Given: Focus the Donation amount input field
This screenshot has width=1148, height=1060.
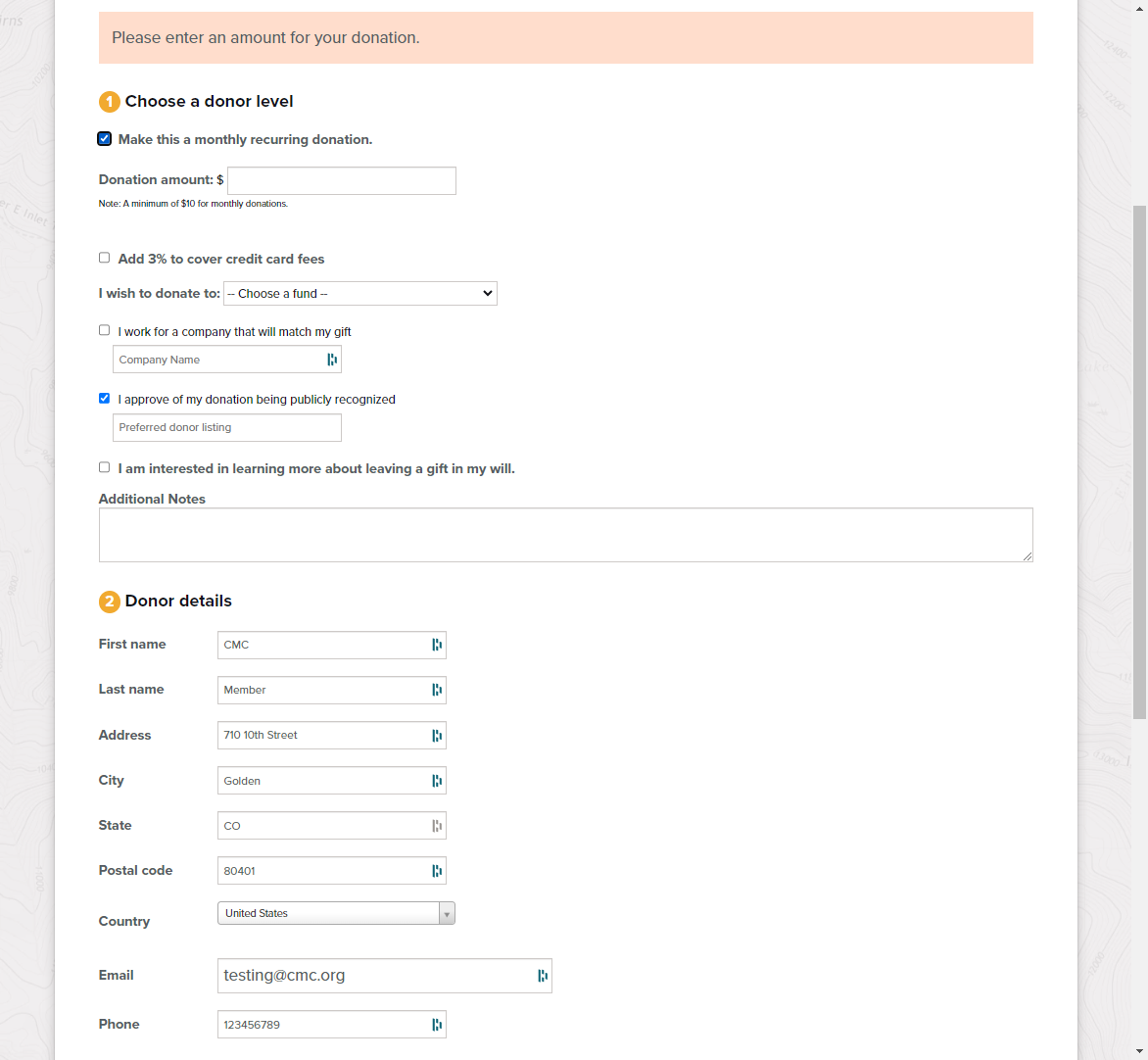Looking at the screenshot, I should pyautogui.click(x=342, y=181).
